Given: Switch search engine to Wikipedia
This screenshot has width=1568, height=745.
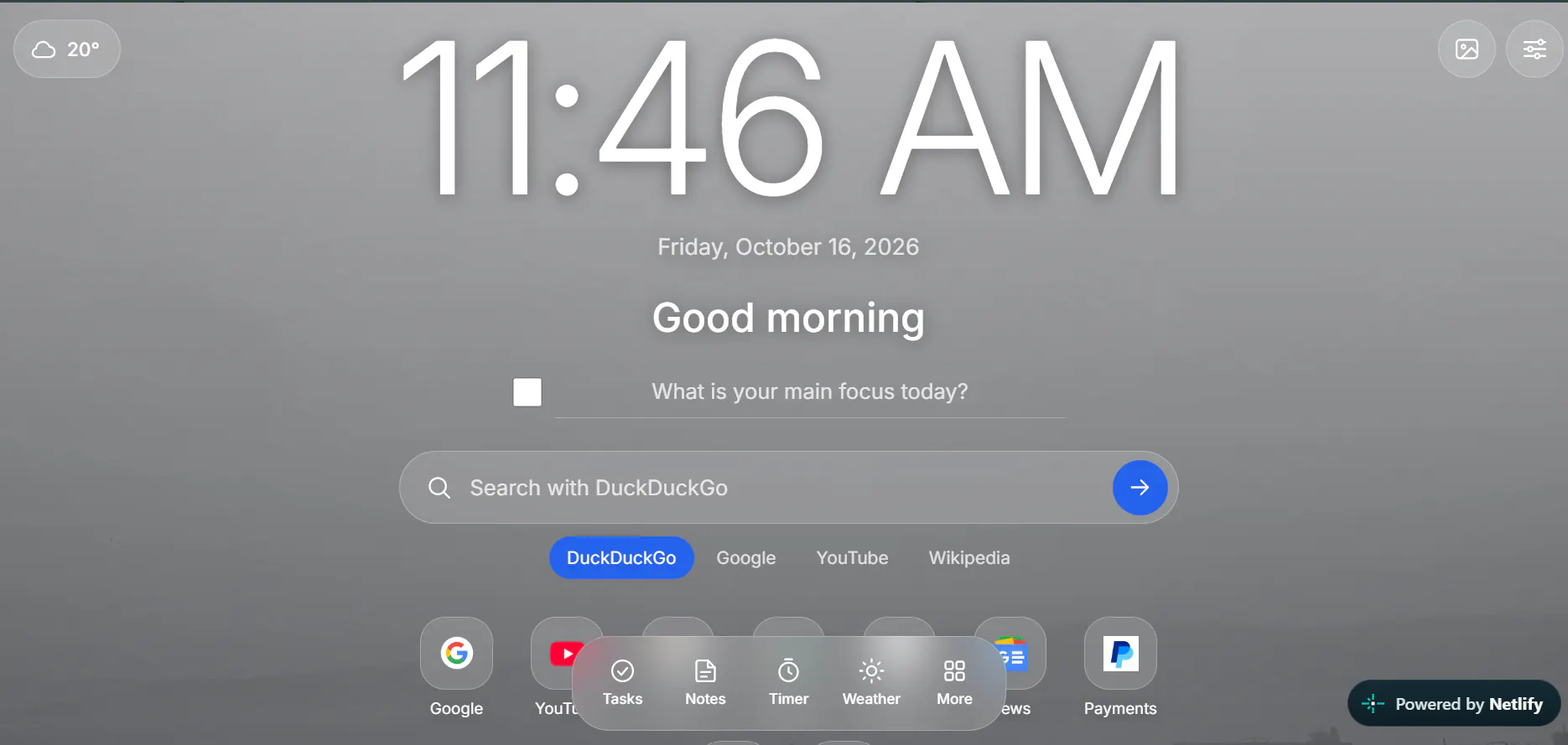Looking at the screenshot, I should click(x=969, y=558).
